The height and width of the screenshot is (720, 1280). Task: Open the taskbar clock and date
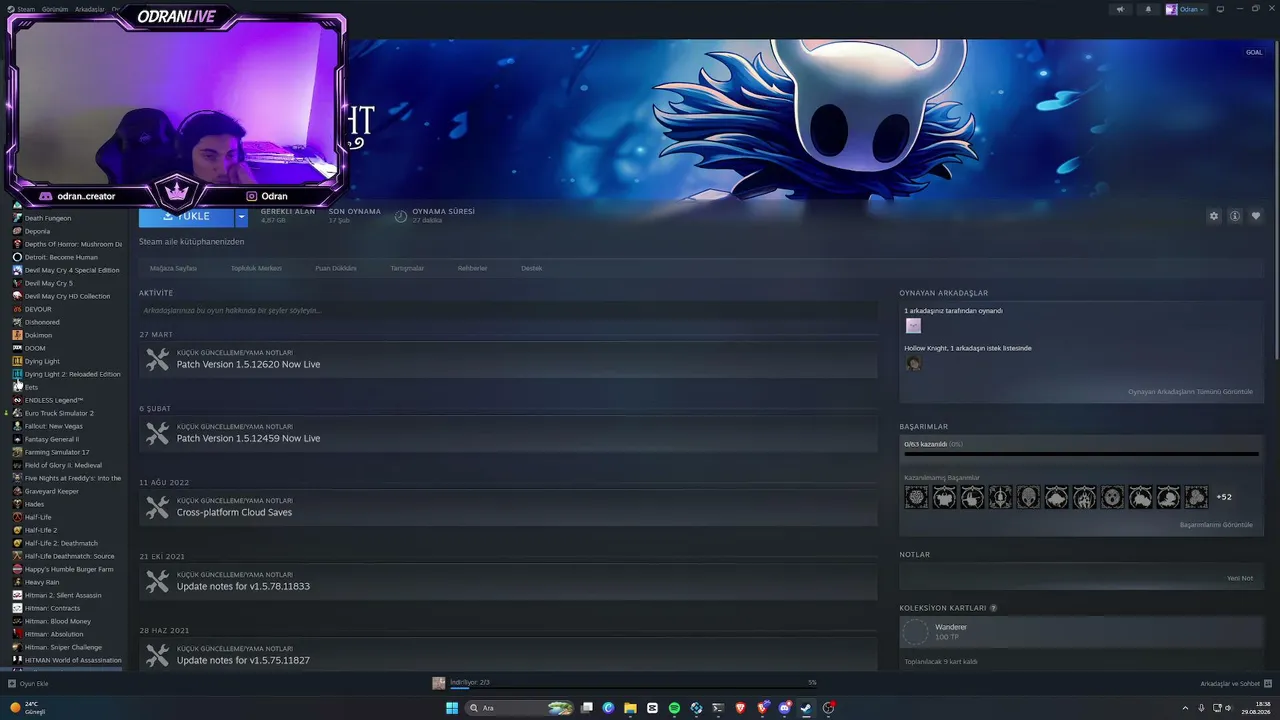tap(1256, 708)
